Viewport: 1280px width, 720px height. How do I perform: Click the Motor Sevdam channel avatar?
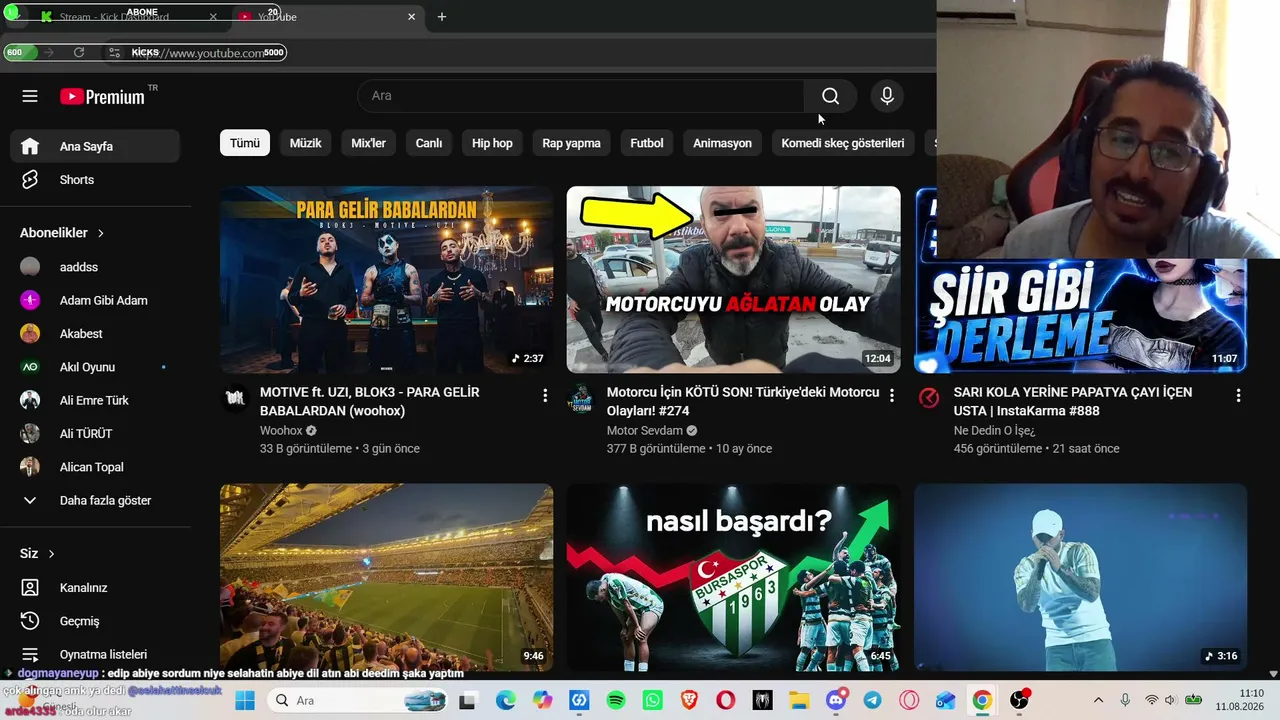[x=581, y=398]
